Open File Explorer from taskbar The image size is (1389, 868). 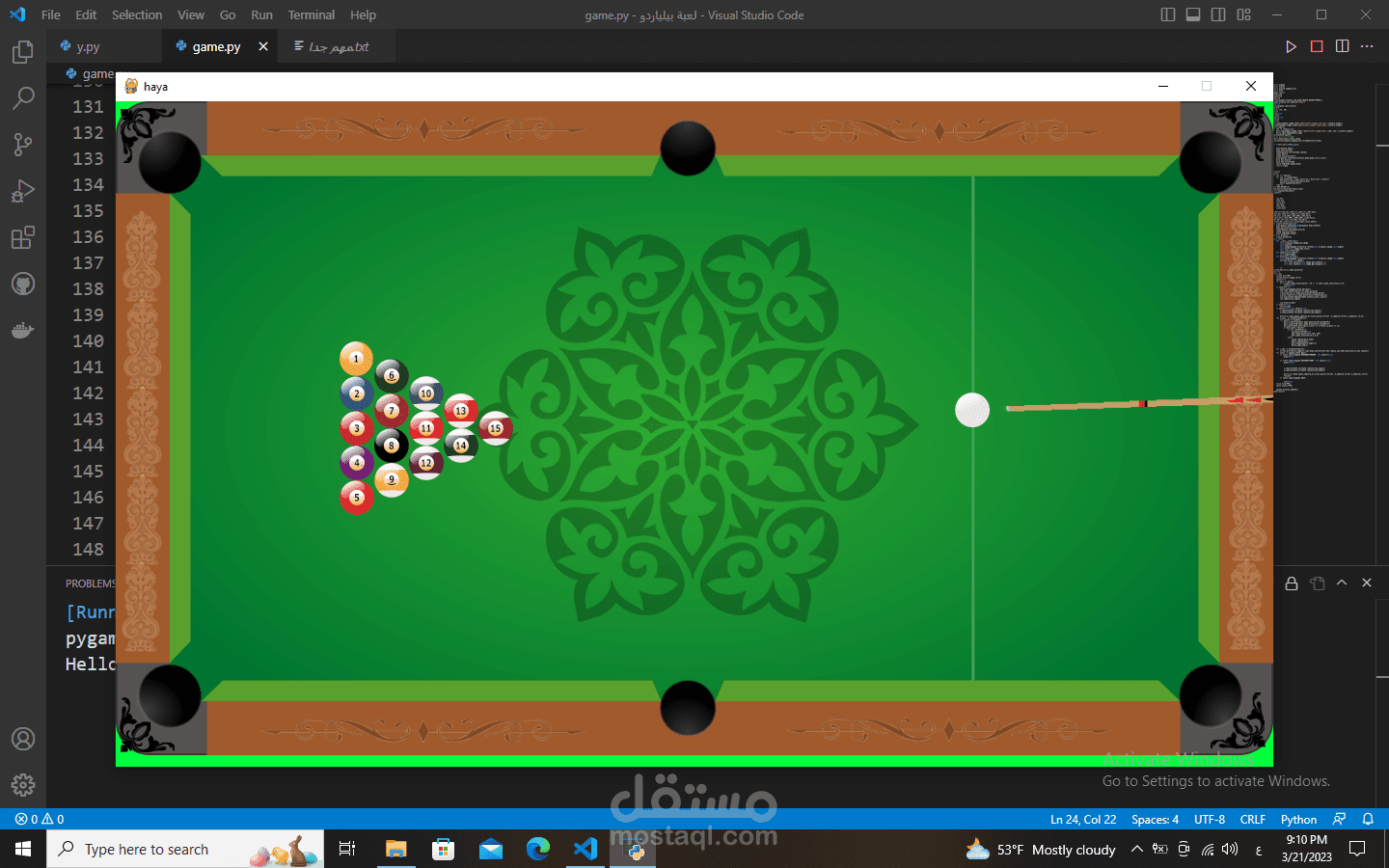pos(395,849)
